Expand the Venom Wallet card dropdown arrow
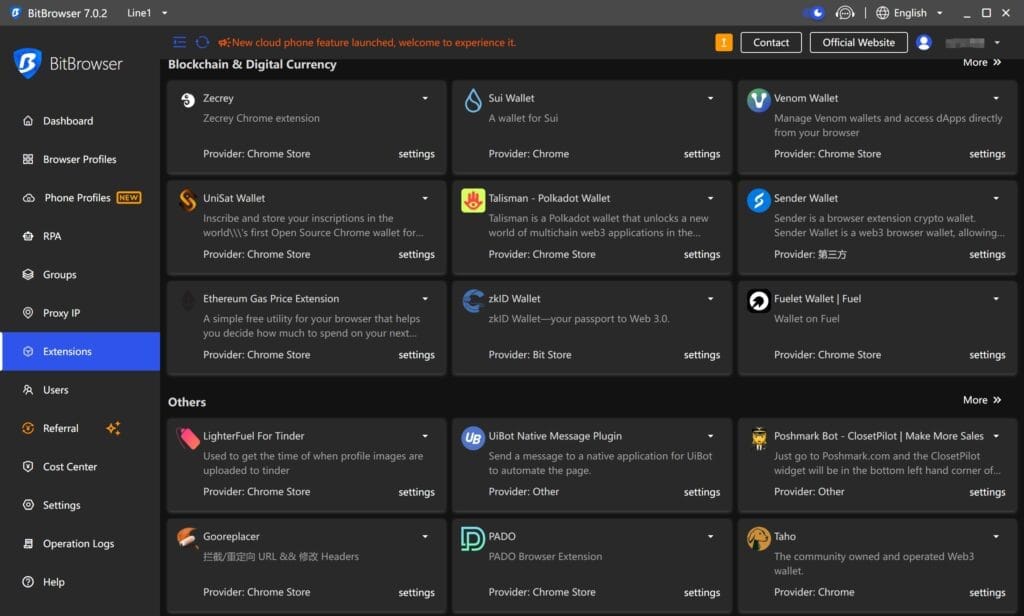This screenshot has width=1024, height=616. click(x=996, y=98)
